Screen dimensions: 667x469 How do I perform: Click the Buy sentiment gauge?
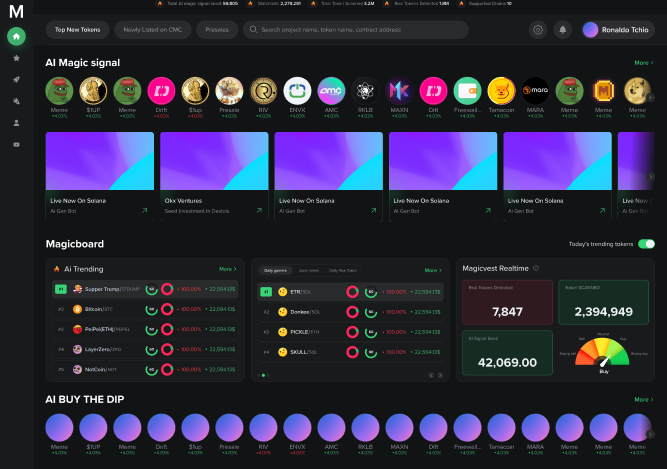click(603, 353)
